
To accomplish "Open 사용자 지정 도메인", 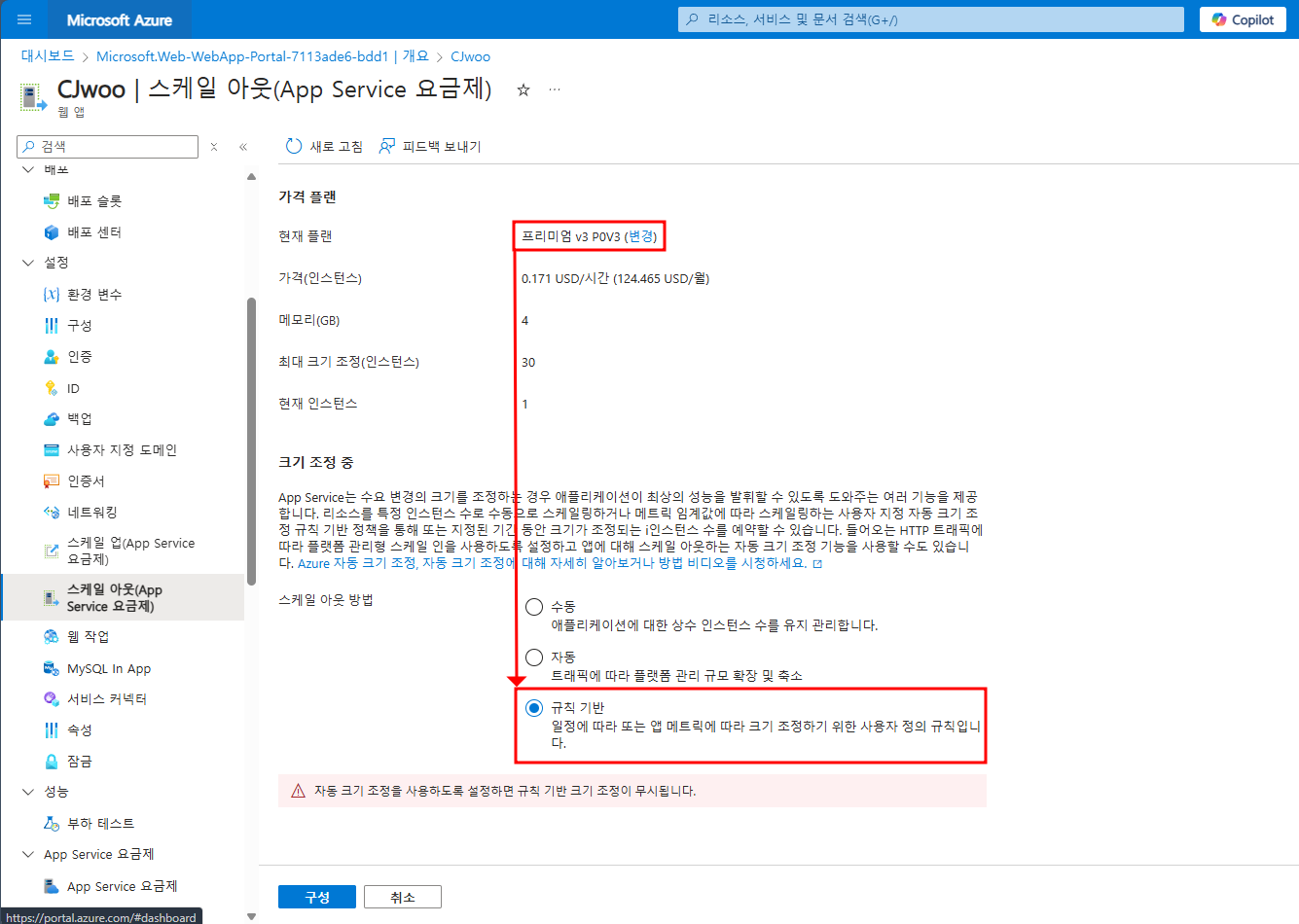I will (x=124, y=450).
